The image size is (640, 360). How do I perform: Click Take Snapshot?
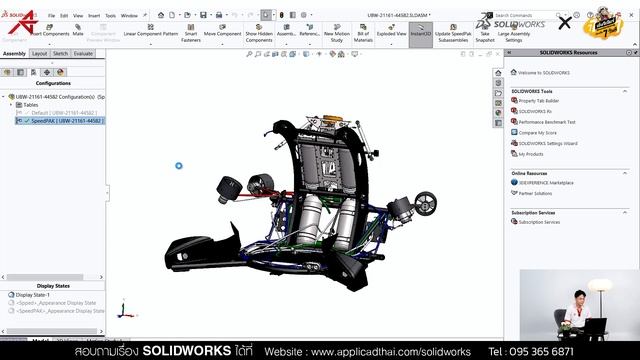pyautogui.click(x=485, y=33)
